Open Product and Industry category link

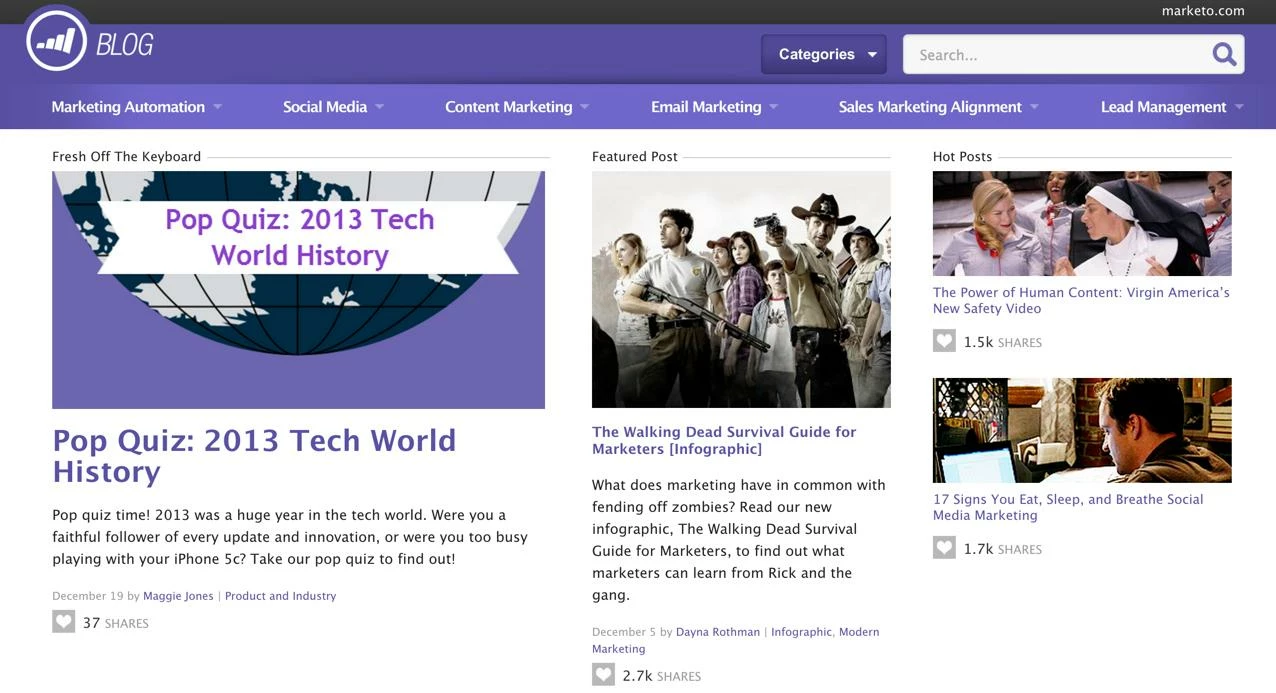point(280,596)
